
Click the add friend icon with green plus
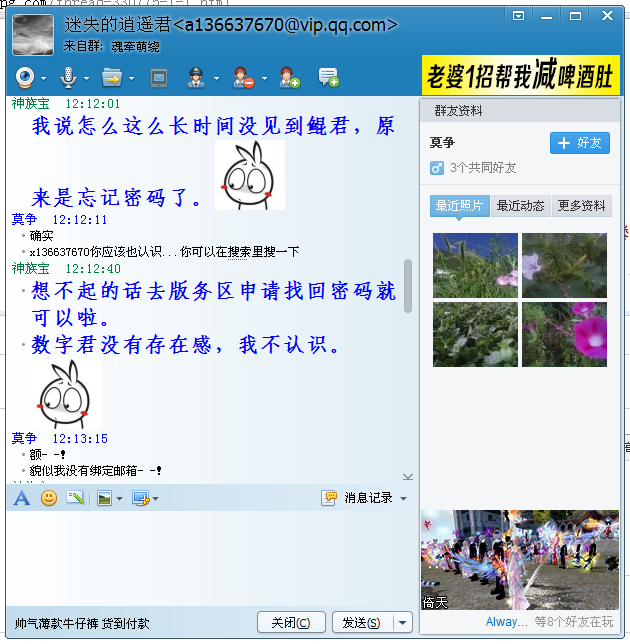(x=290, y=78)
